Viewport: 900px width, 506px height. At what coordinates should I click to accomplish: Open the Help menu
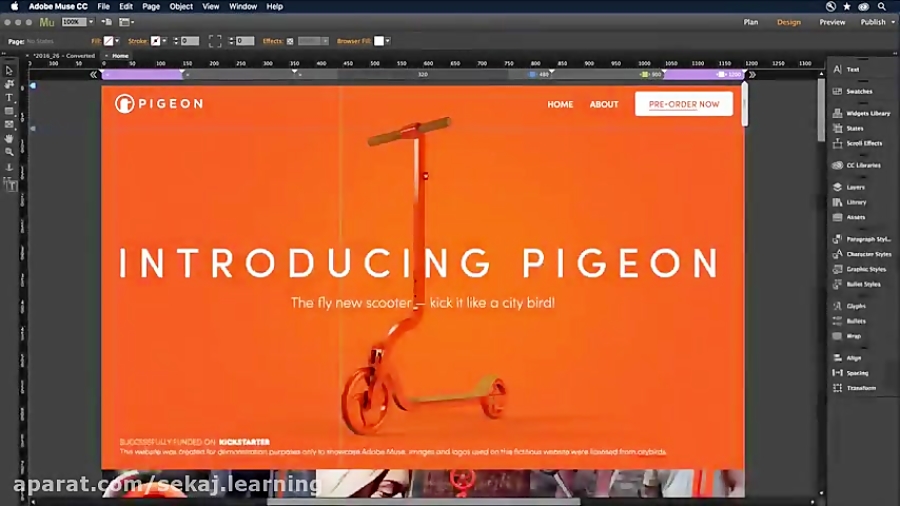[x=274, y=6]
